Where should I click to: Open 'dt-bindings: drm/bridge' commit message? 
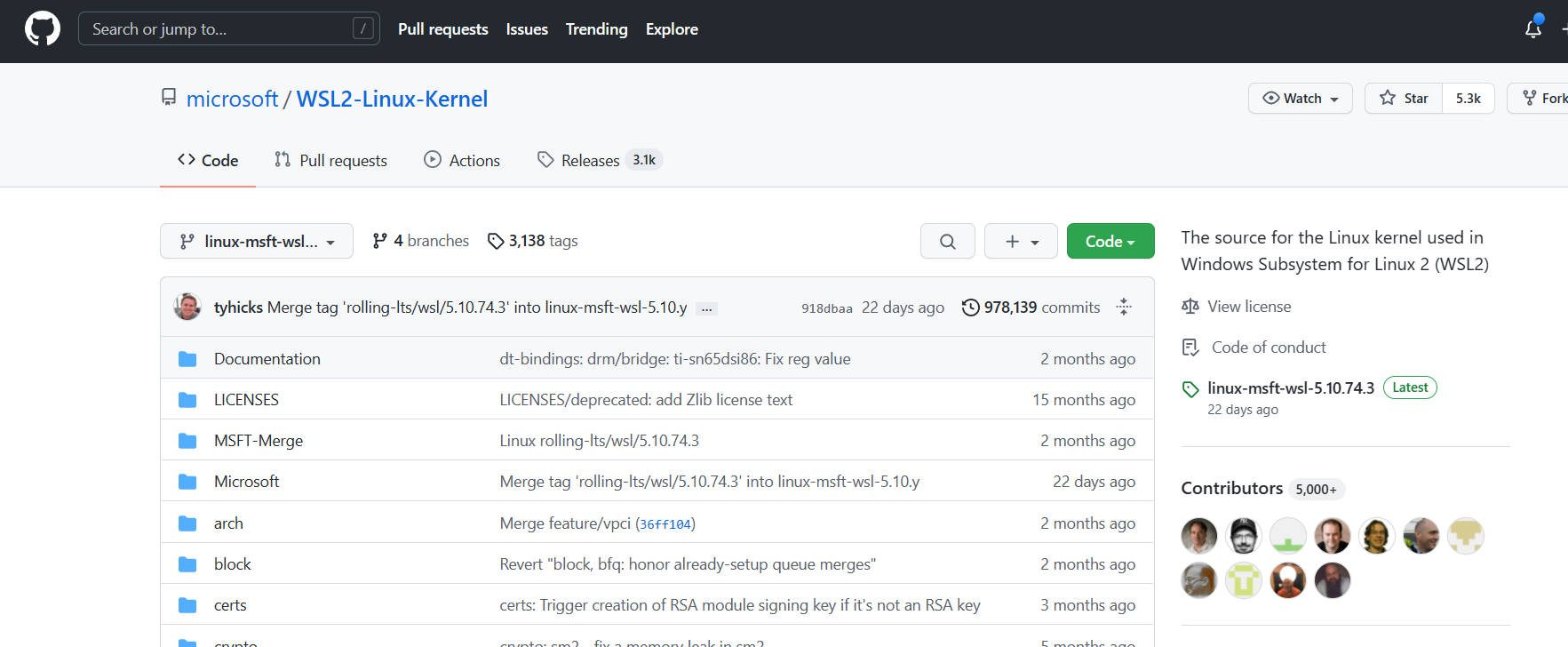675,359
